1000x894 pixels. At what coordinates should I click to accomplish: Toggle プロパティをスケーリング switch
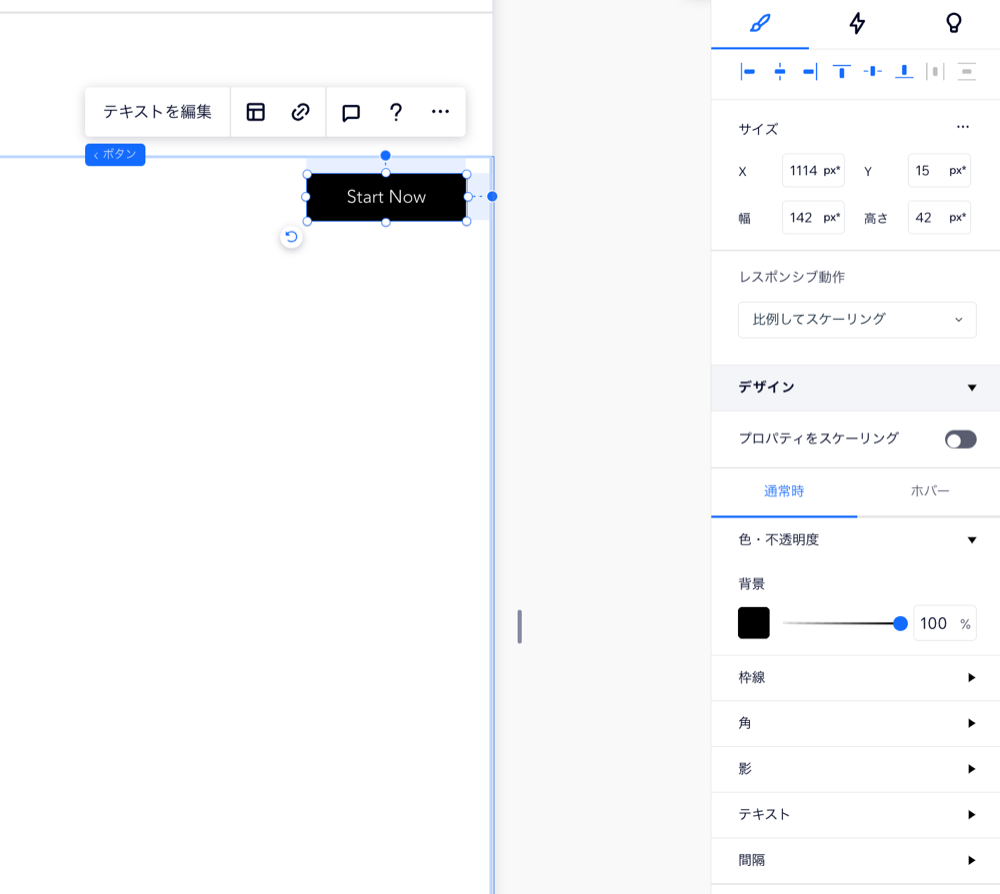point(960,439)
